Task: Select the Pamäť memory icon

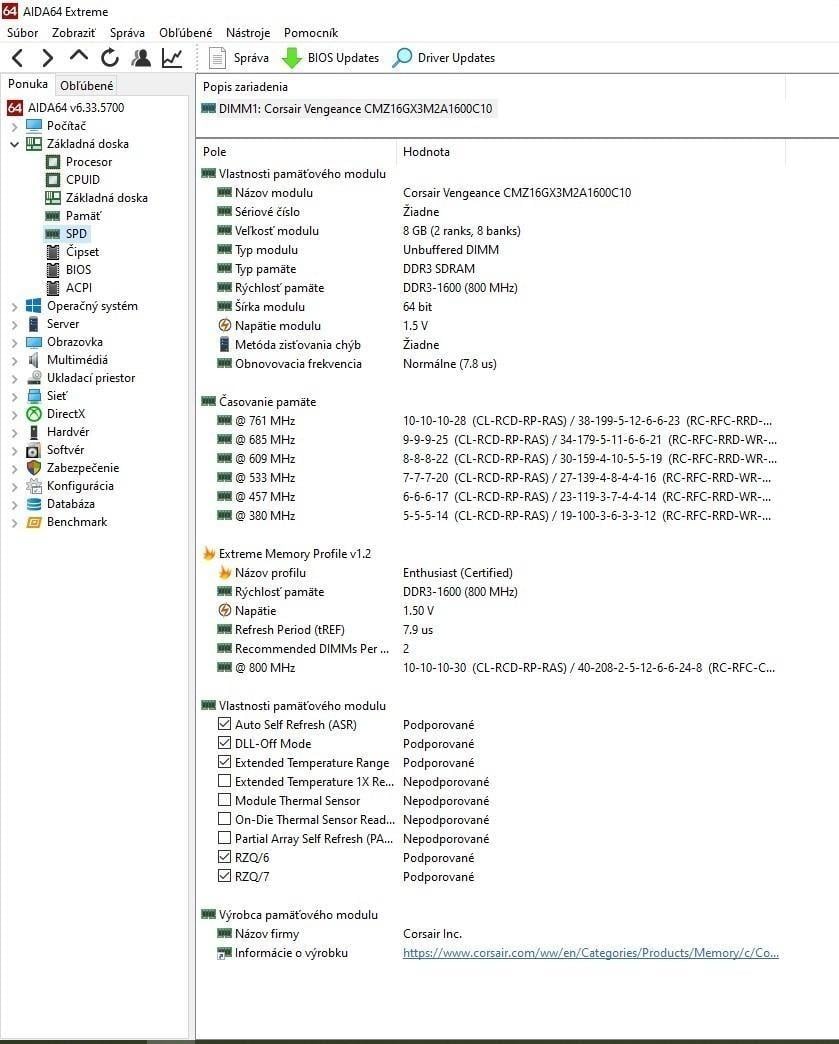Action: tap(53, 216)
